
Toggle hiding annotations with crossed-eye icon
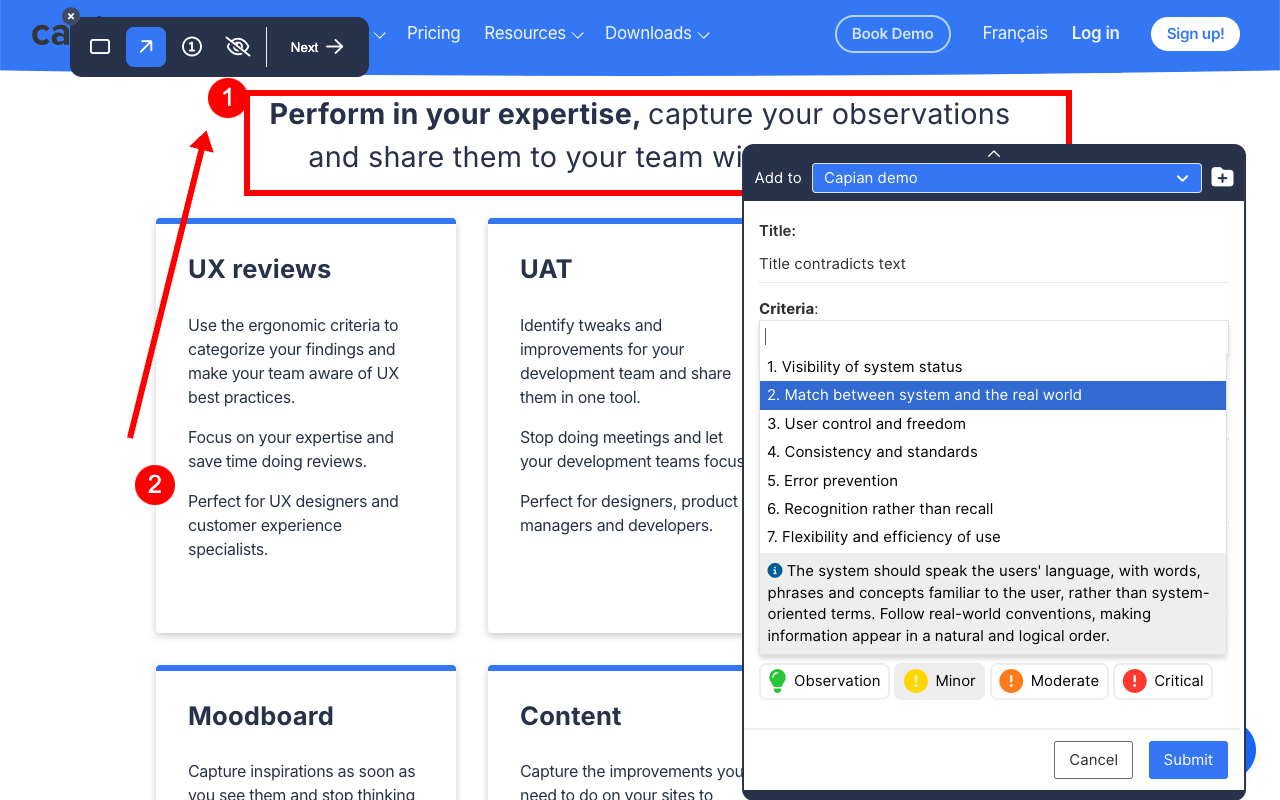click(x=238, y=47)
